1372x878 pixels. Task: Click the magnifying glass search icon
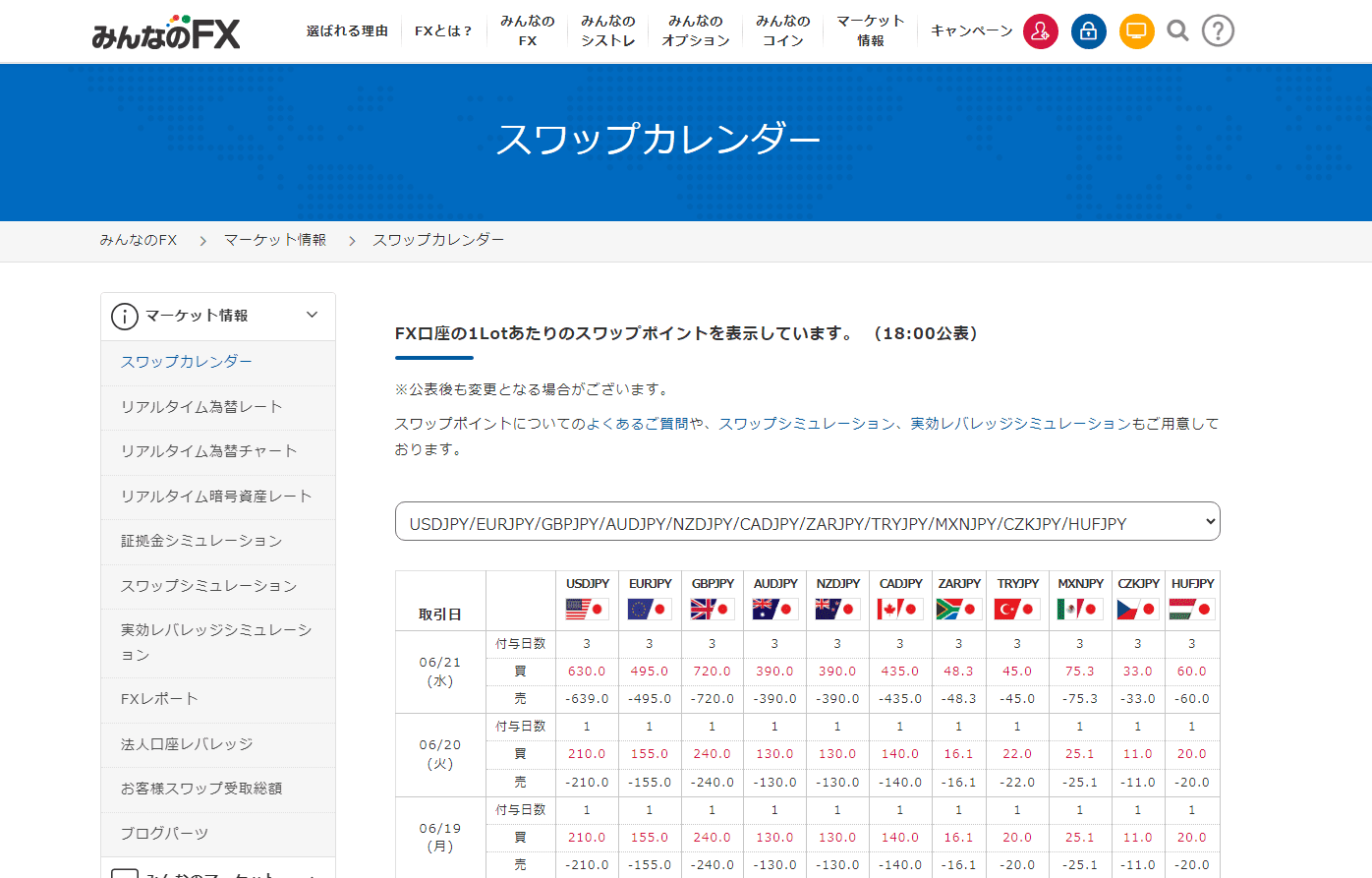1177,30
